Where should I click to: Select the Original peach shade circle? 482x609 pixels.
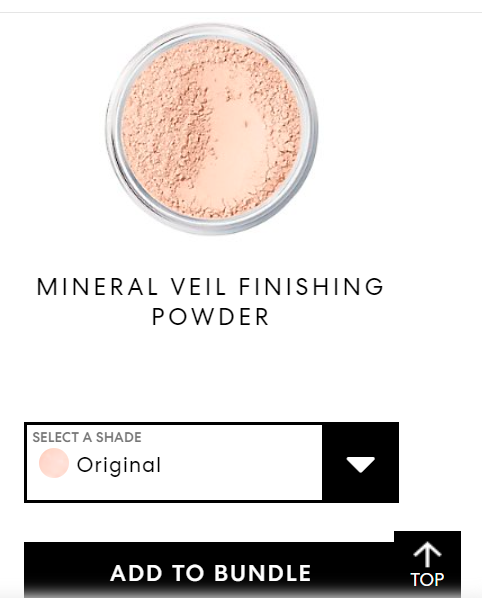pos(54,463)
